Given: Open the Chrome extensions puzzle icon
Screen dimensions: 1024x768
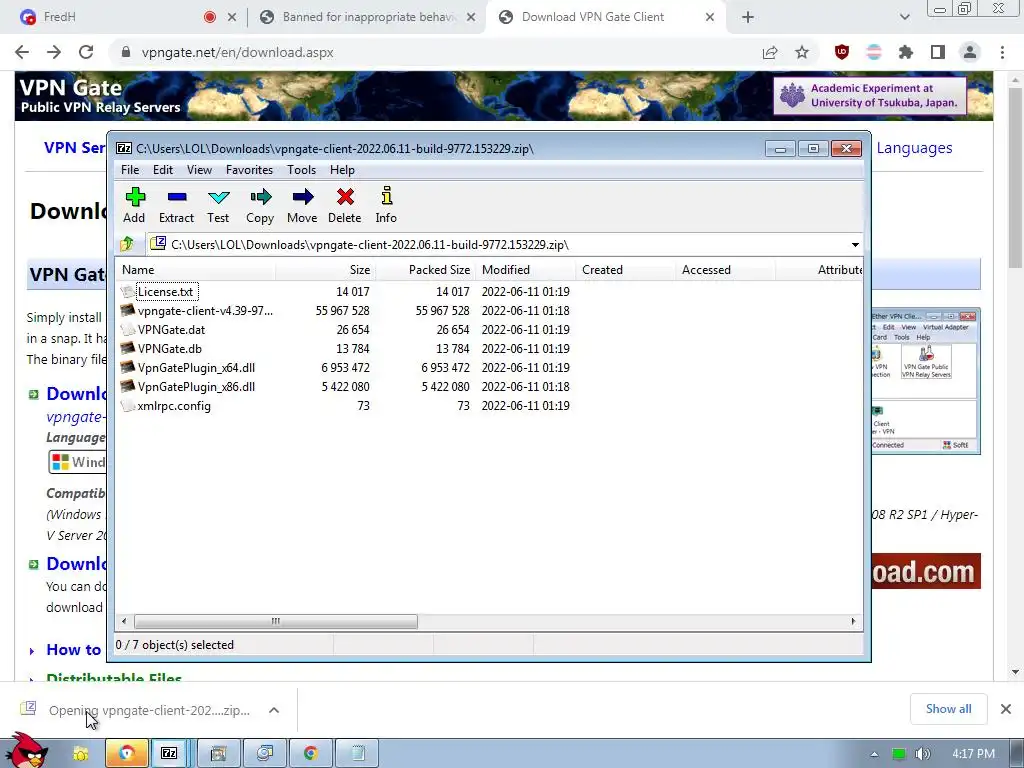Looking at the screenshot, I should [x=906, y=52].
